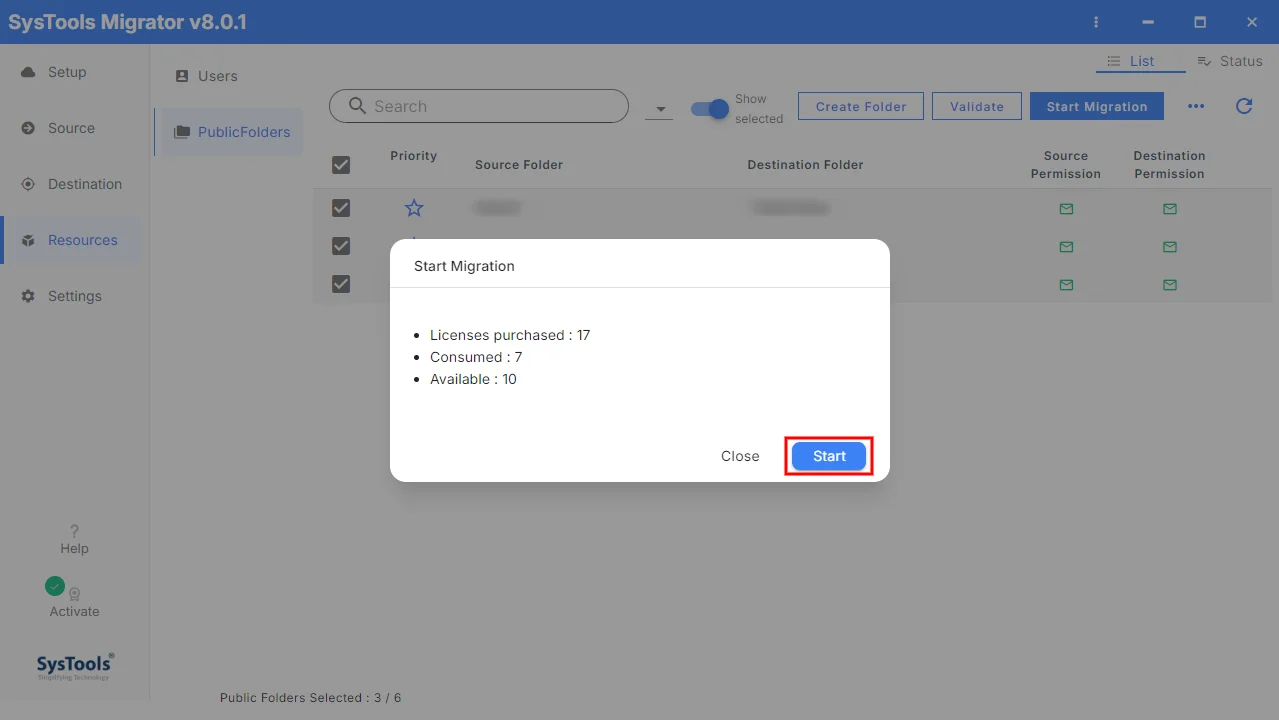Viewport: 1279px width, 720px height.
Task: Click the Setup cloud icon
Action: [x=28, y=72]
